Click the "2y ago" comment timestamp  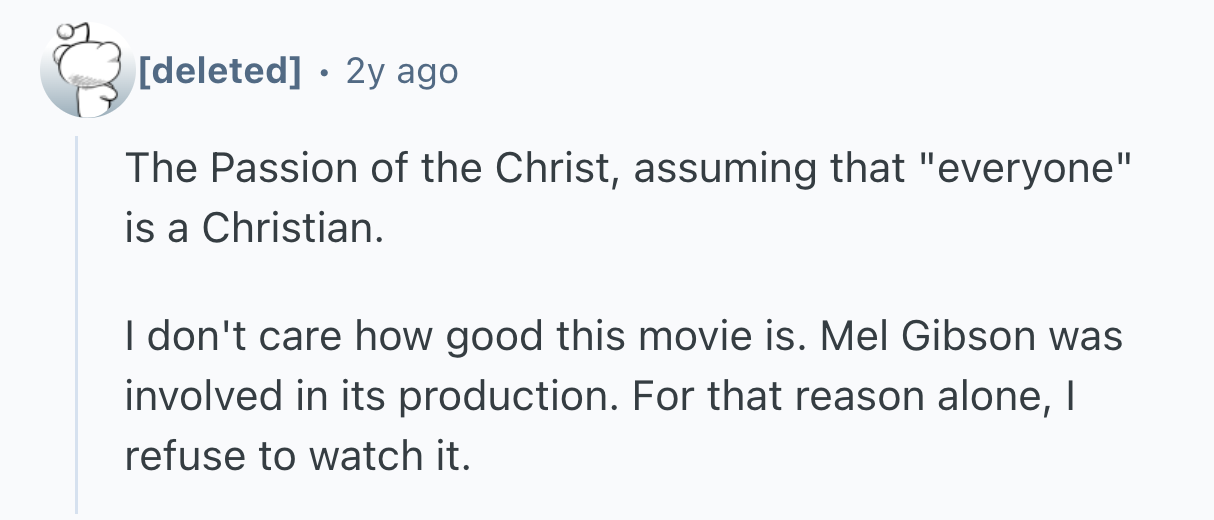(401, 71)
